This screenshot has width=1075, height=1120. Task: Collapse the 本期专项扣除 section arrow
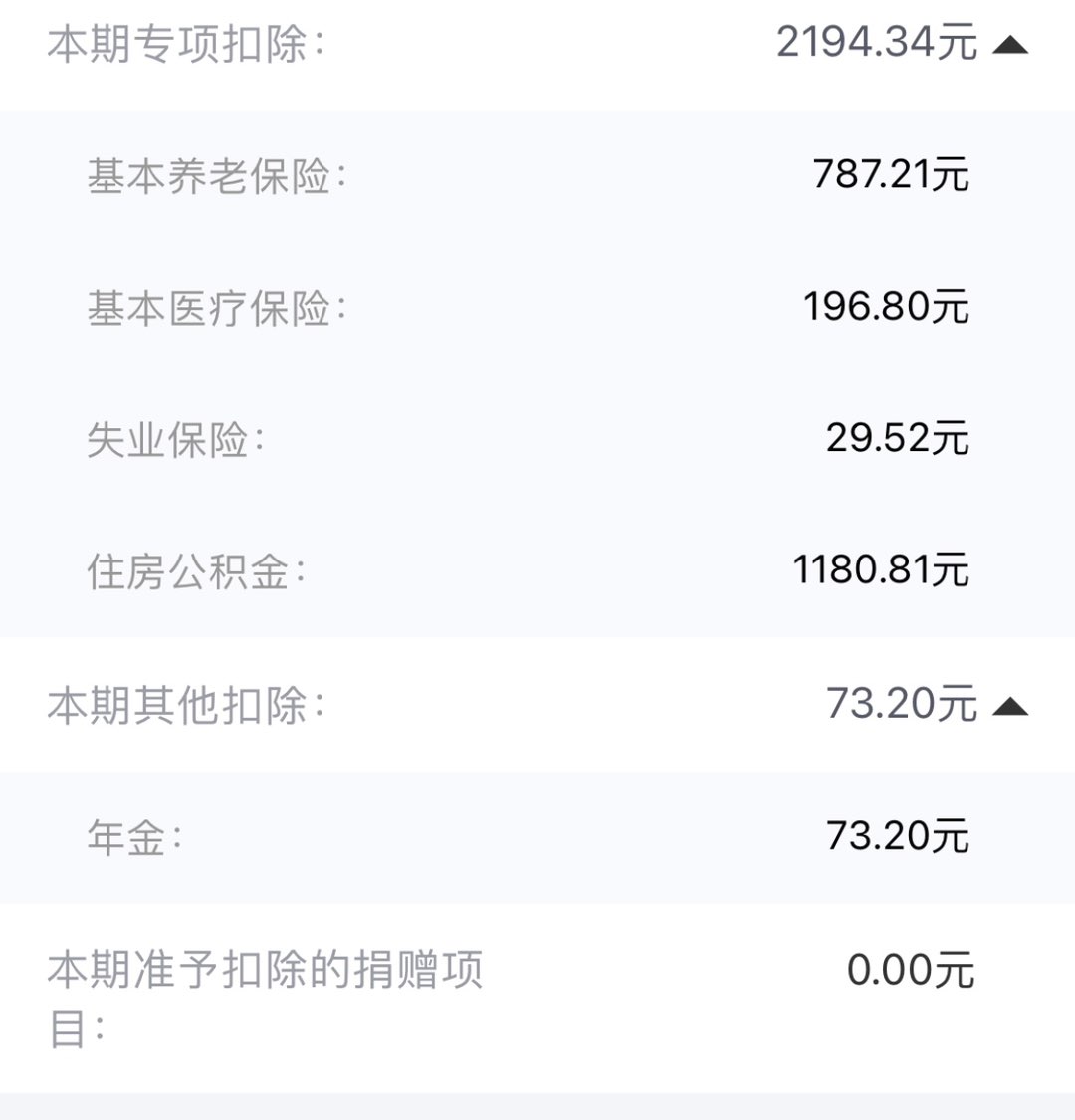pos(1010,46)
